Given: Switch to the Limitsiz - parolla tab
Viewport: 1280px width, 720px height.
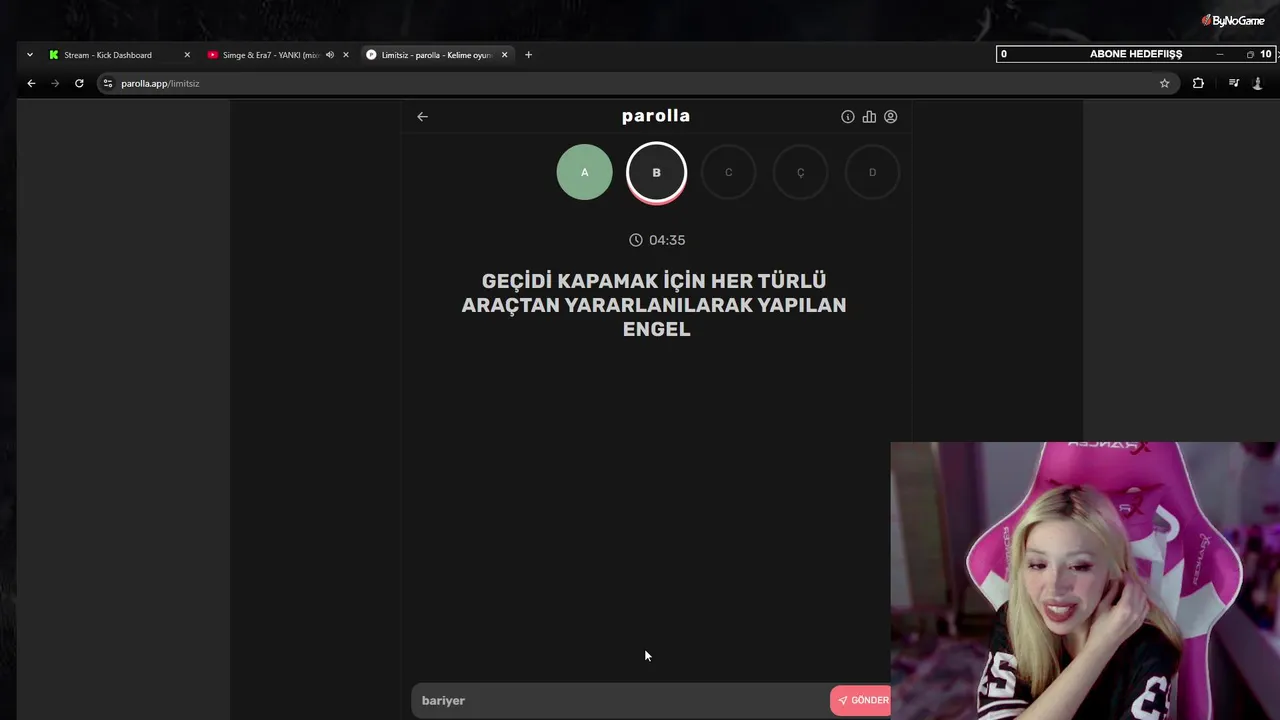Looking at the screenshot, I should click(436, 55).
